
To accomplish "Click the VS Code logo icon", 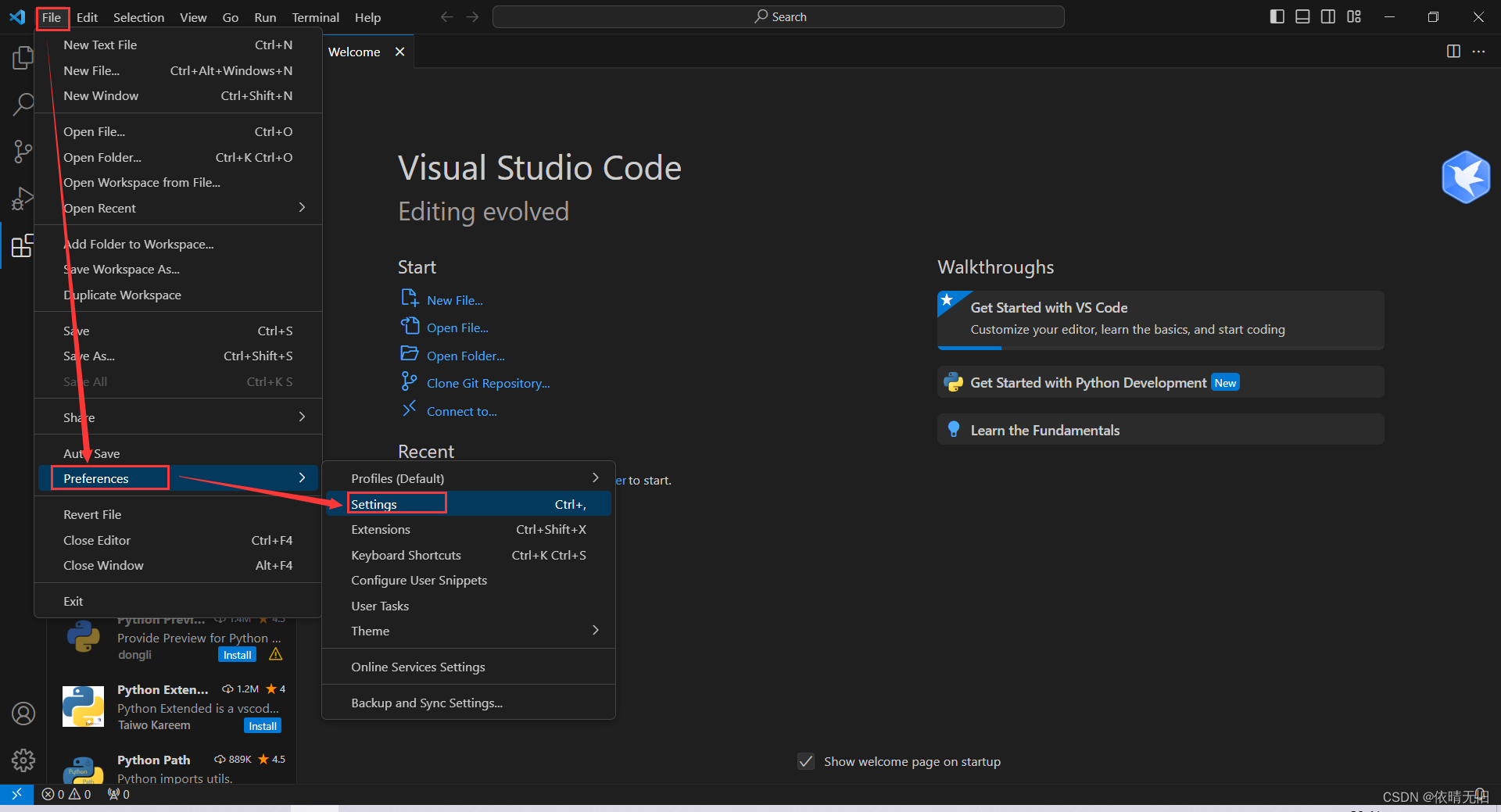I will click(17, 16).
